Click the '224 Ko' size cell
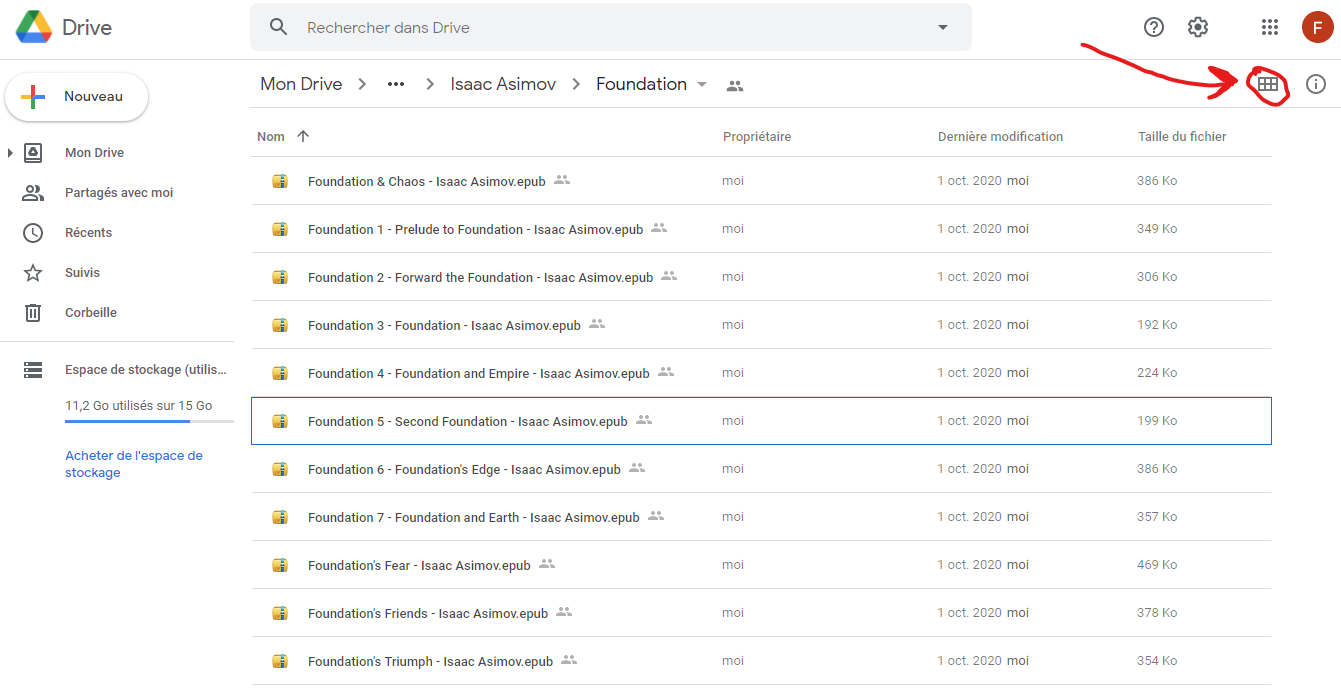 [x=1157, y=373]
